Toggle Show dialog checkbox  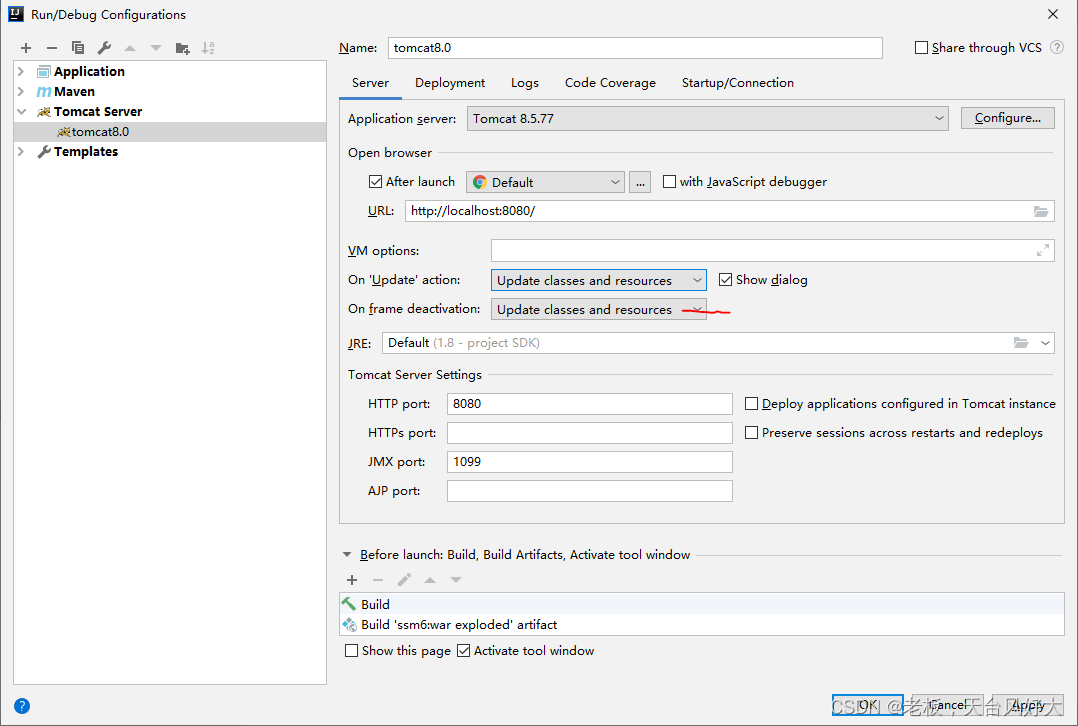(725, 280)
